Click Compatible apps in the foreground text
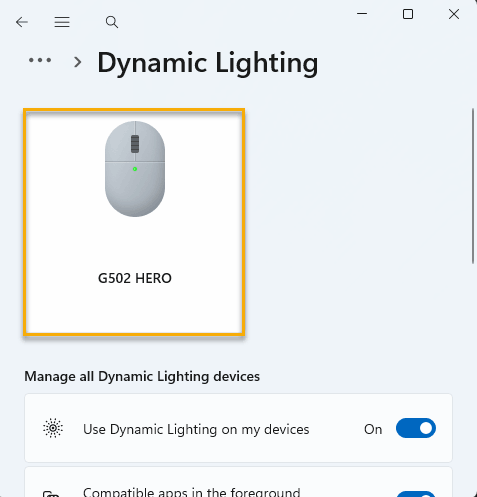 [192, 492]
